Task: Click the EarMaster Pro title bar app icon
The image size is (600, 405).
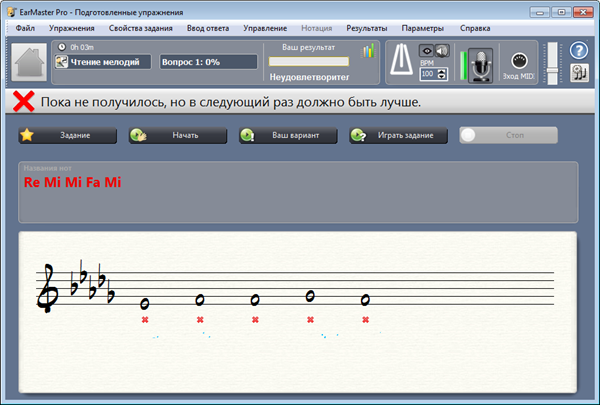Action: [12, 12]
